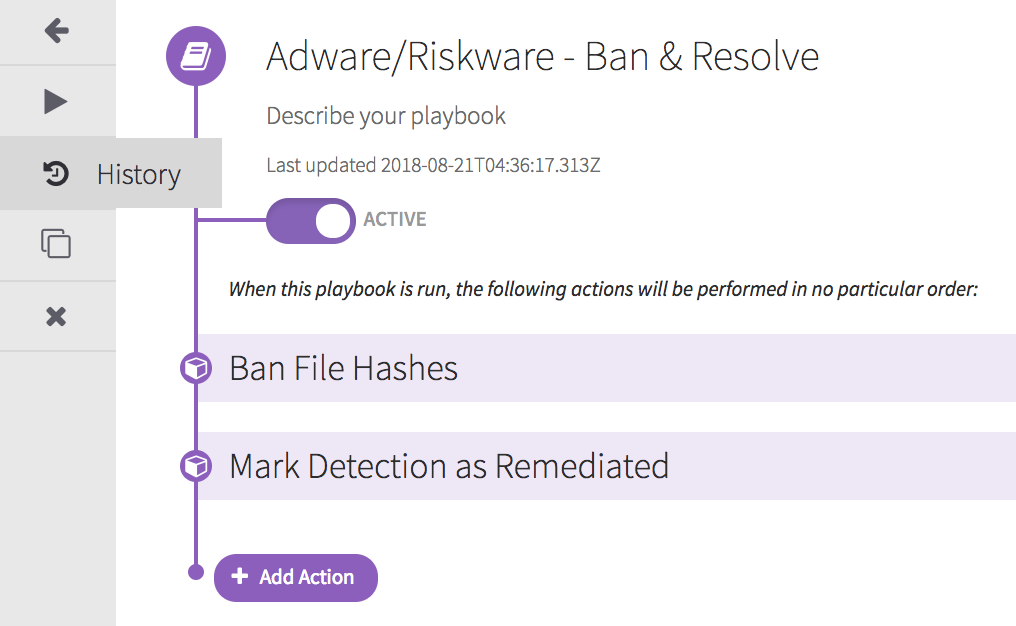Viewport: 1016px width, 626px height.
Task: Click the timeline end dot beside Add Action
Action: (196, 573)
